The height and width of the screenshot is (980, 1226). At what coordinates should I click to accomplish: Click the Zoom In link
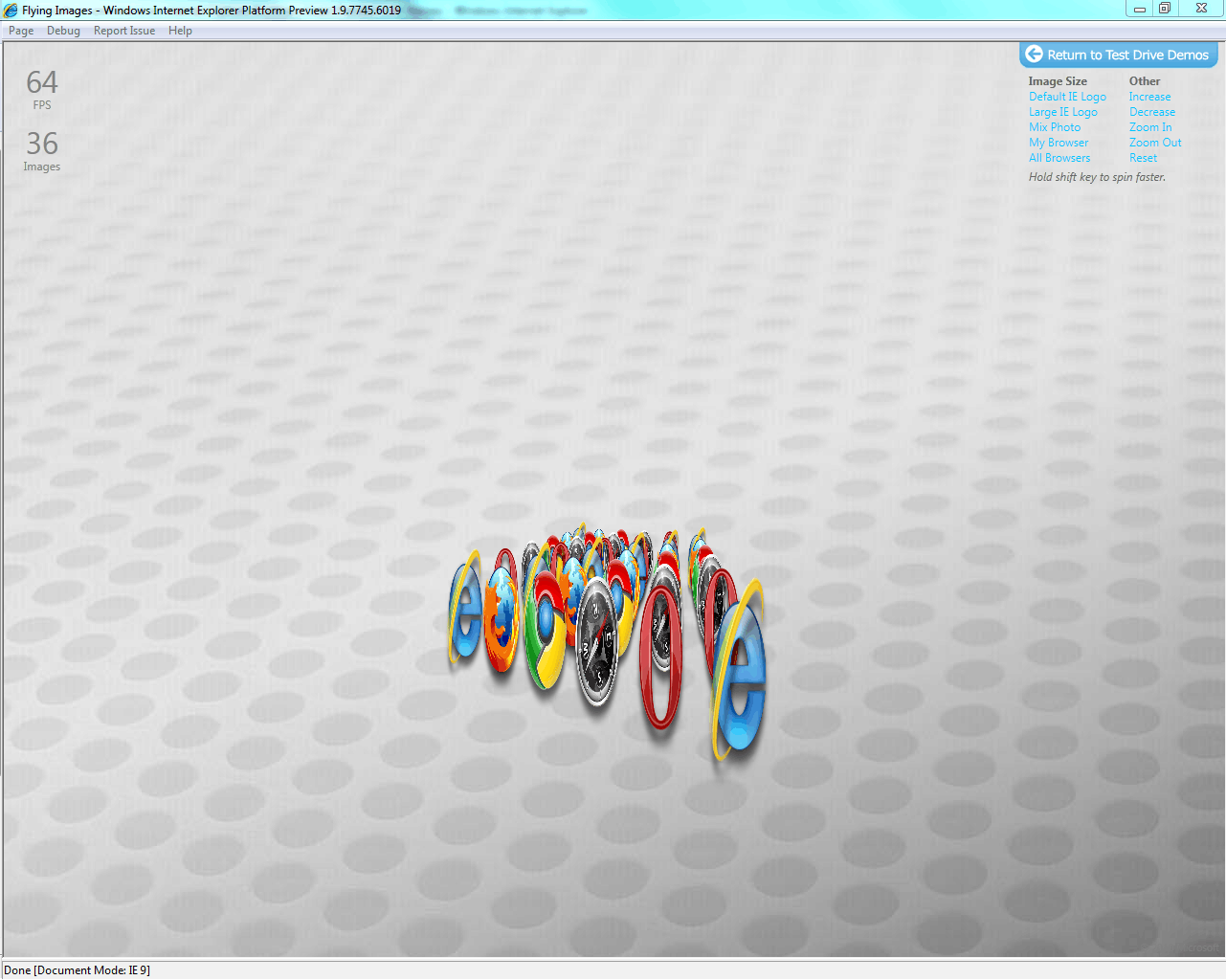click(1150, 127)
